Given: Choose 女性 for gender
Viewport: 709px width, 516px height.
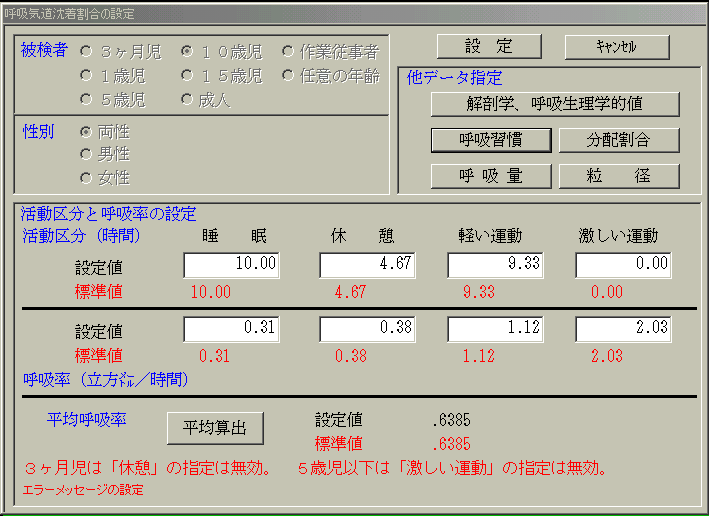Looking at the screenshot, I should pos(87,178).
